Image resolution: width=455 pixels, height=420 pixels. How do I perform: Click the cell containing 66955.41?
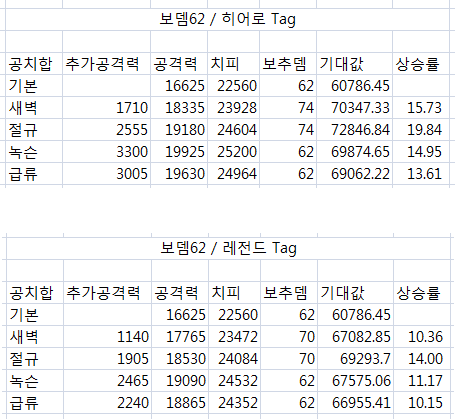(x=355, y=402)
